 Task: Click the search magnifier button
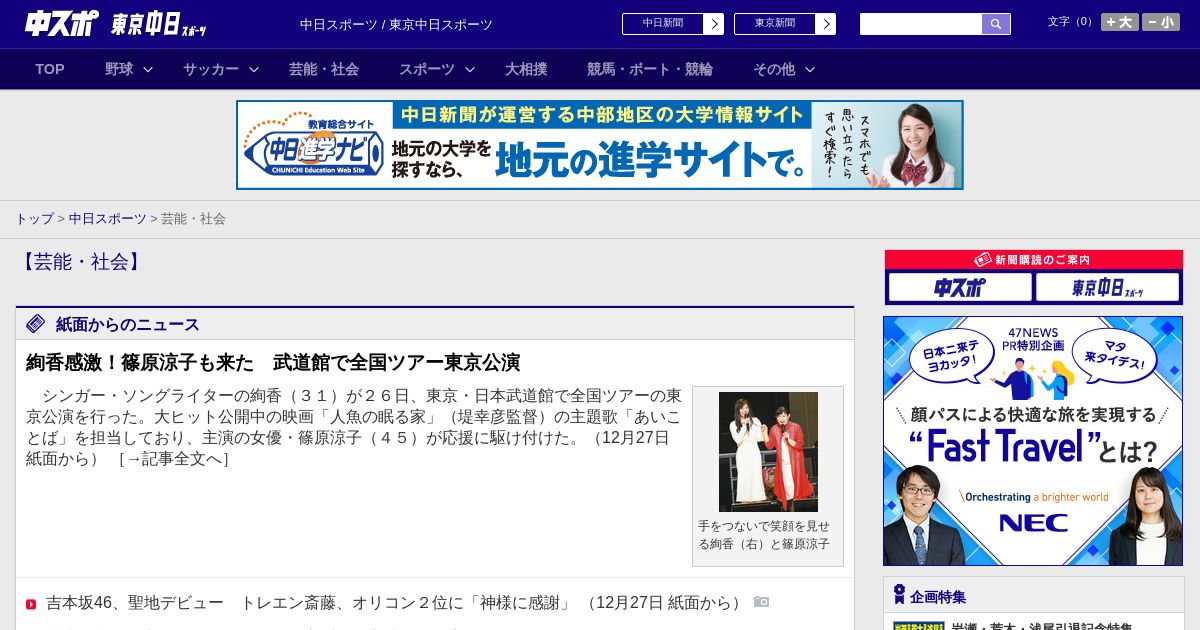996,24
